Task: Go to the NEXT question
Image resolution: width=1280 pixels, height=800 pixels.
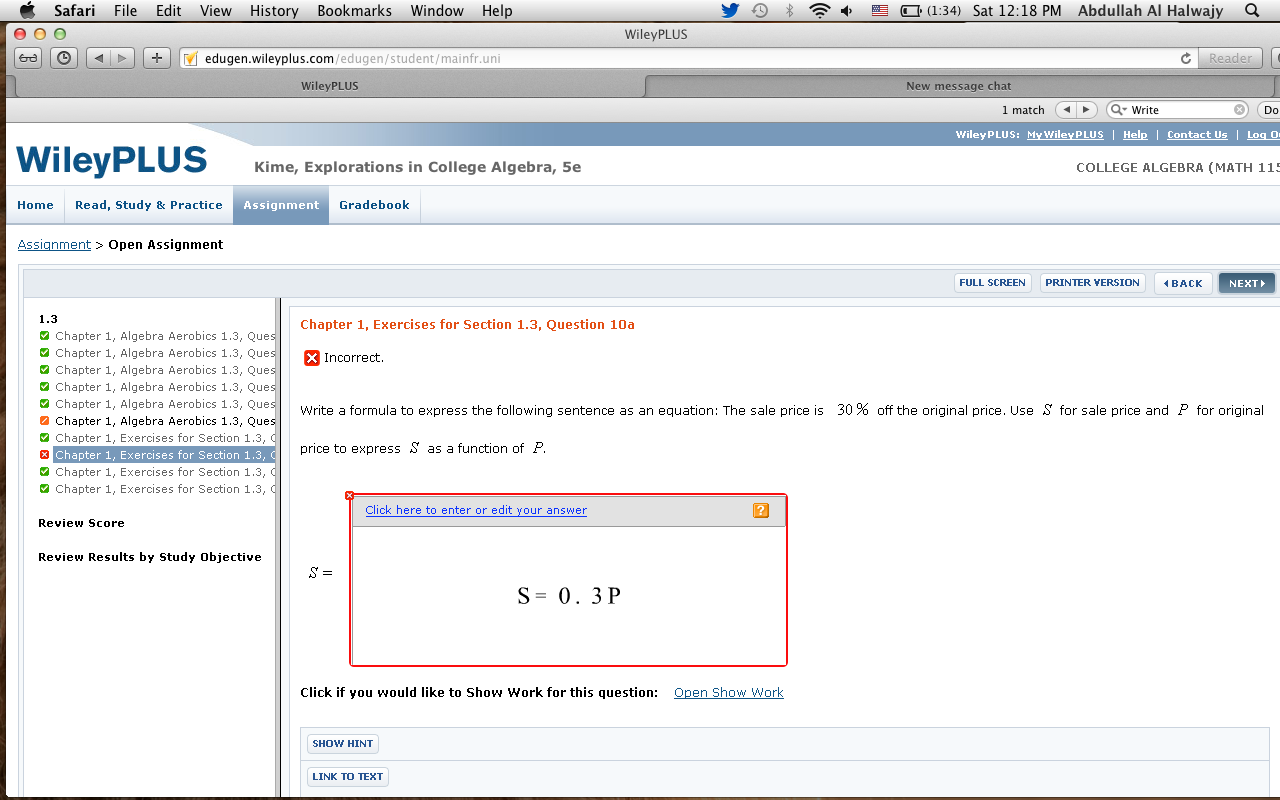Action: (x=1246, y=284)
